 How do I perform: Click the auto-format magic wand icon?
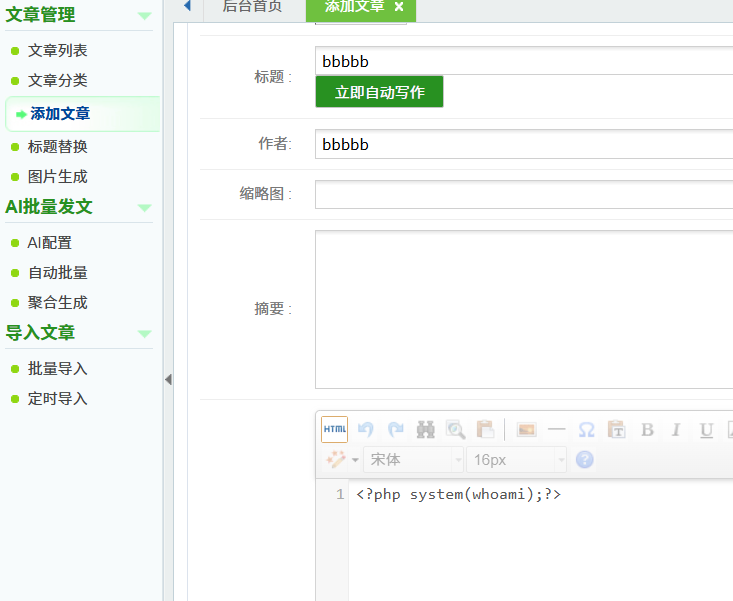[336, 460]
